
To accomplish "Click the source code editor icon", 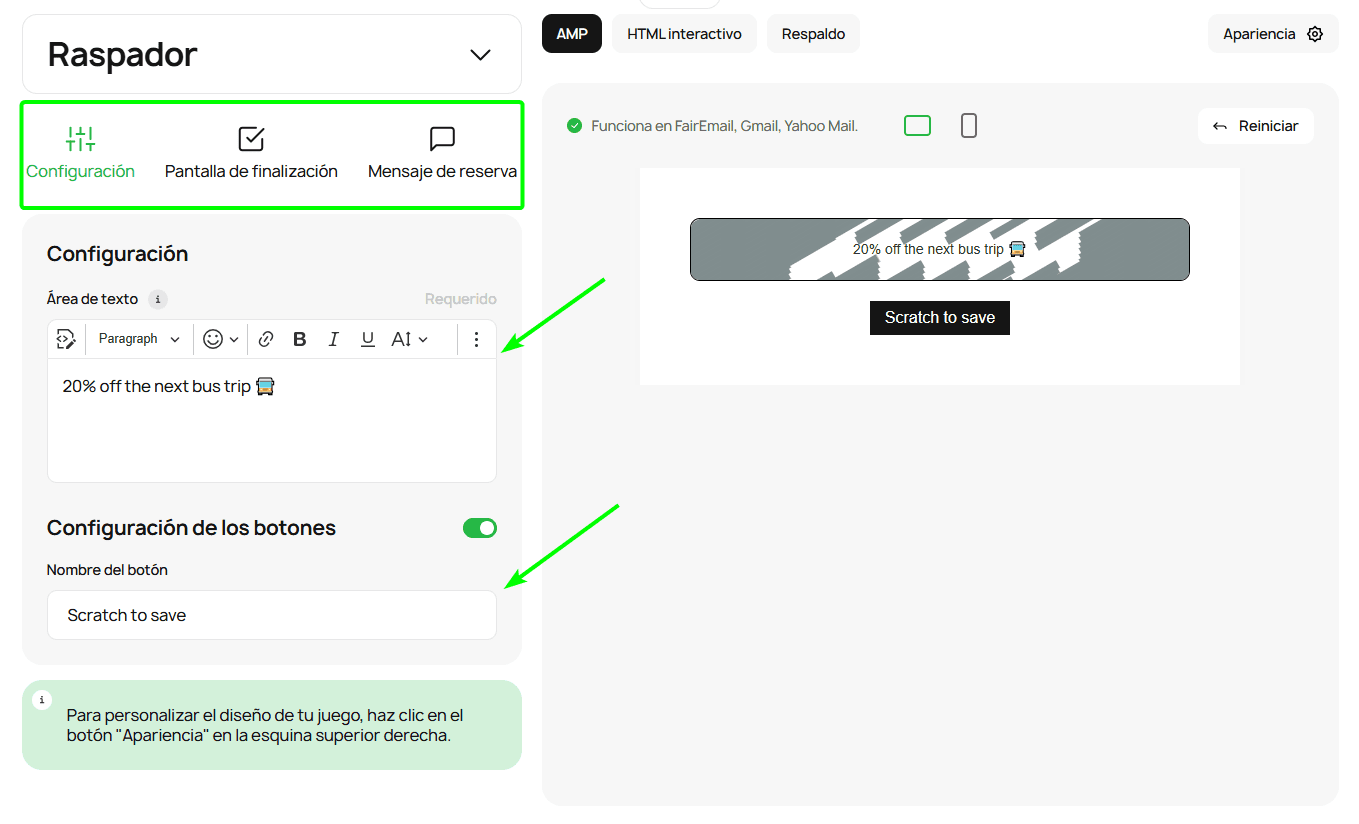I will coord(66,339).
